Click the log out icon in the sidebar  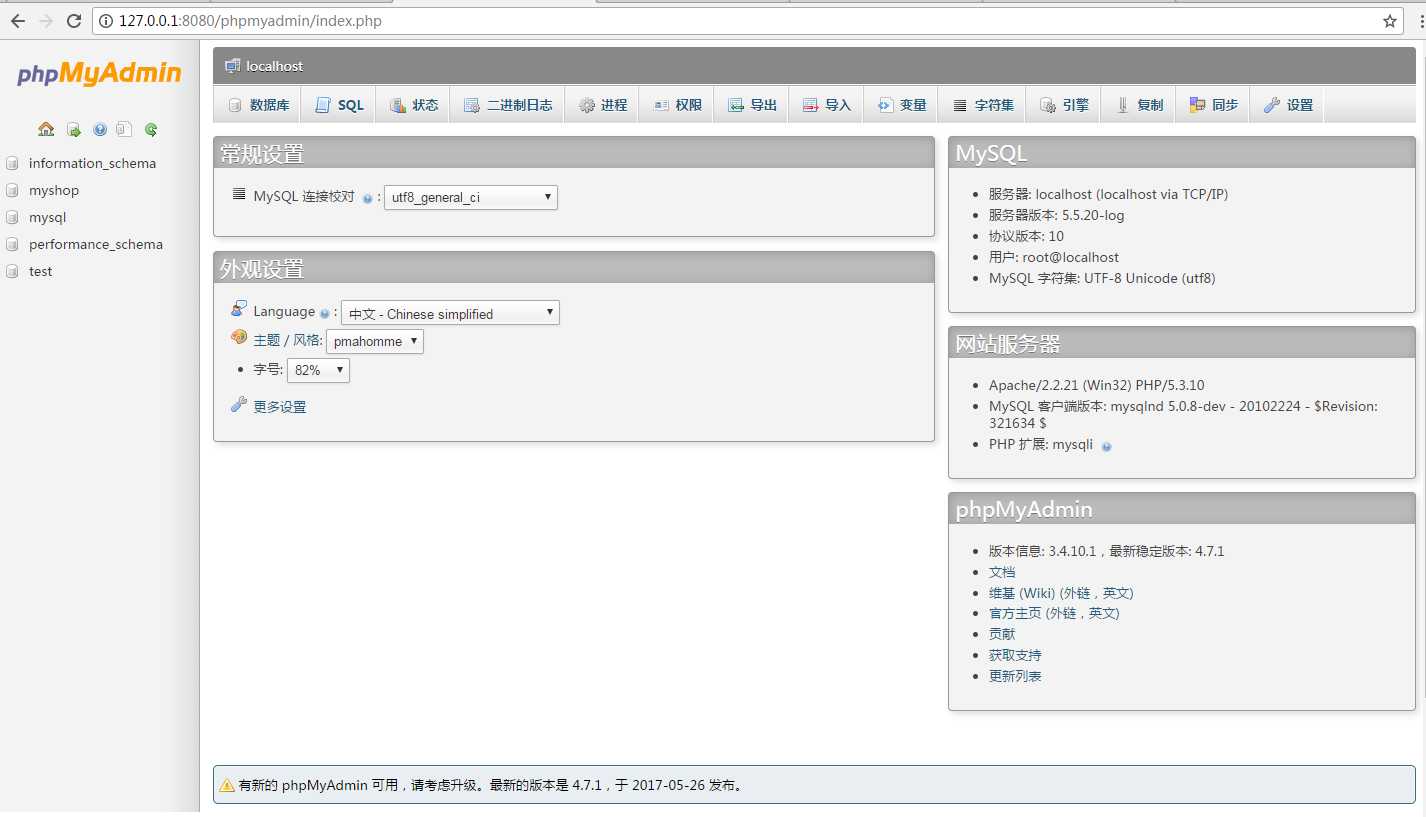tap(73, 129)
